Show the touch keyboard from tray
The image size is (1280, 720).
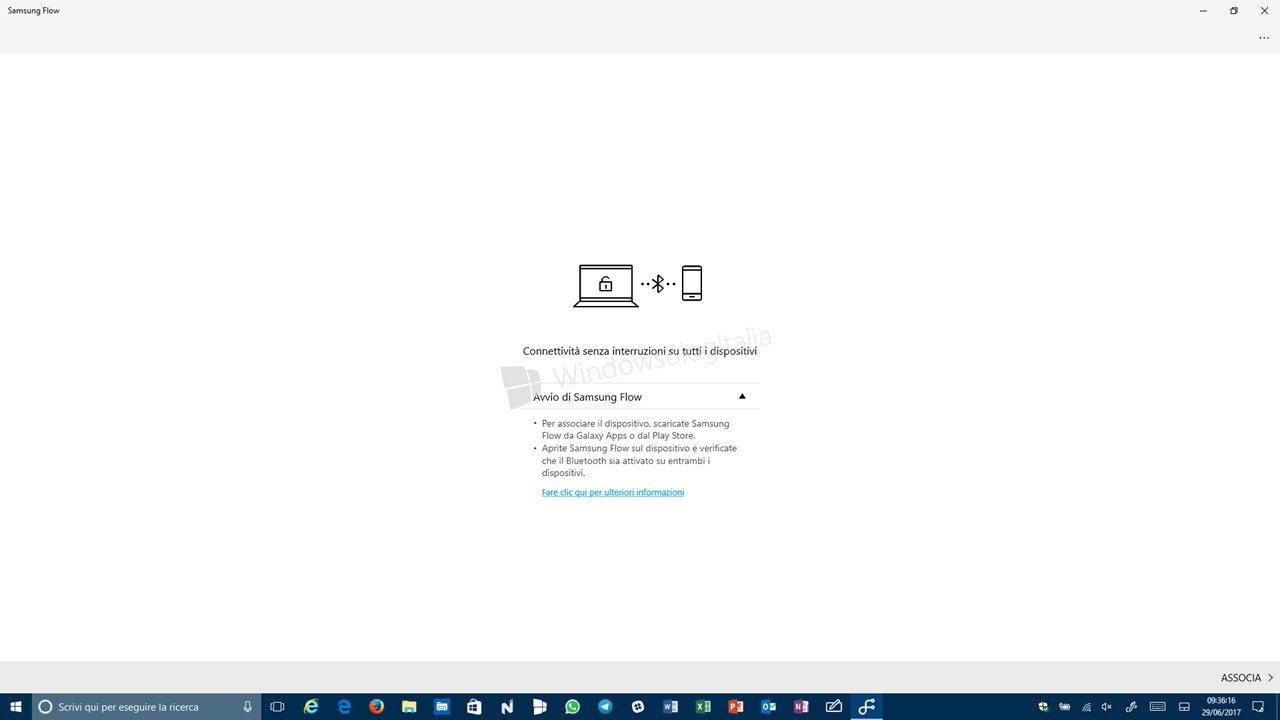coord(1157,707)
